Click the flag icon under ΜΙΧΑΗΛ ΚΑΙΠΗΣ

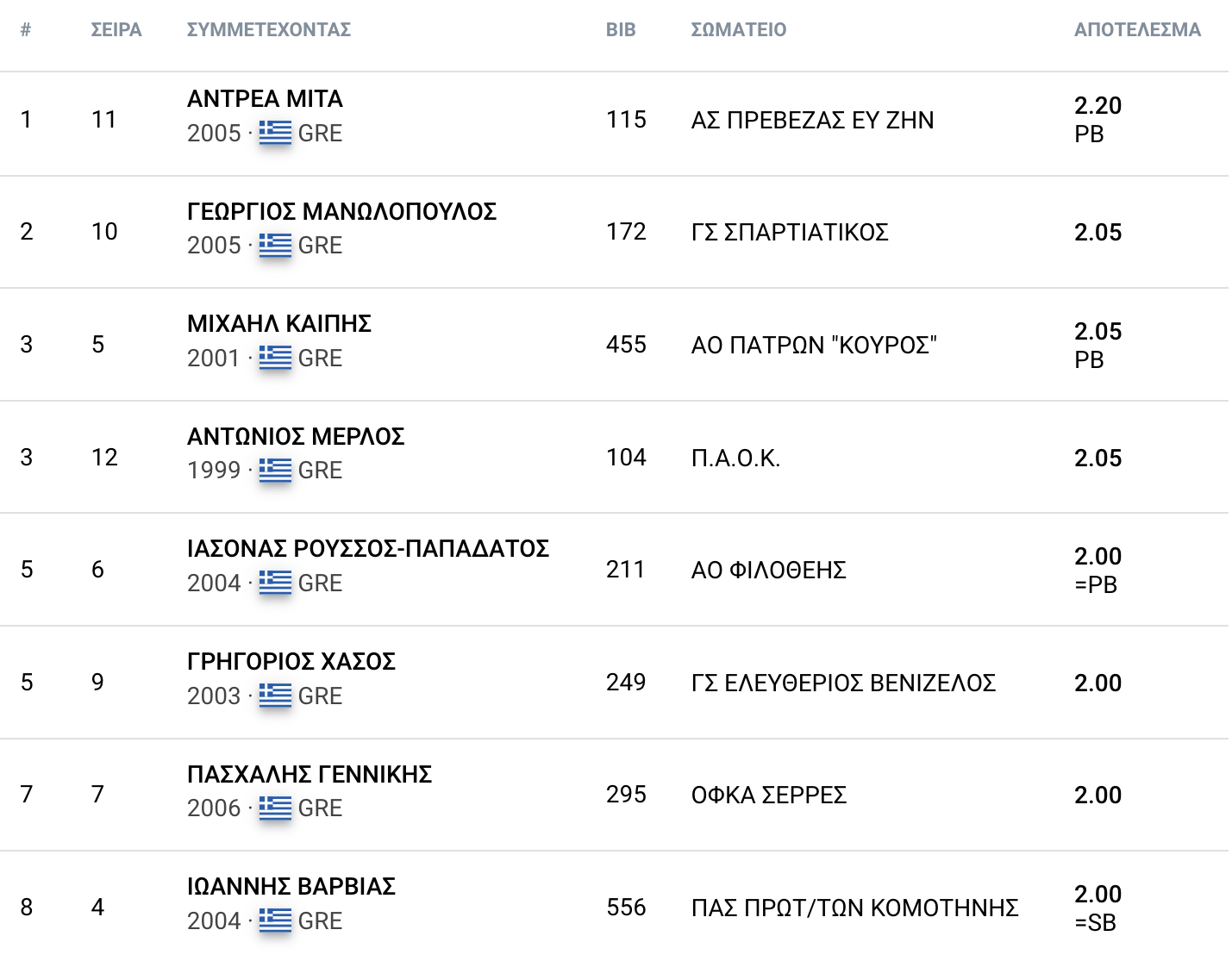275,358
